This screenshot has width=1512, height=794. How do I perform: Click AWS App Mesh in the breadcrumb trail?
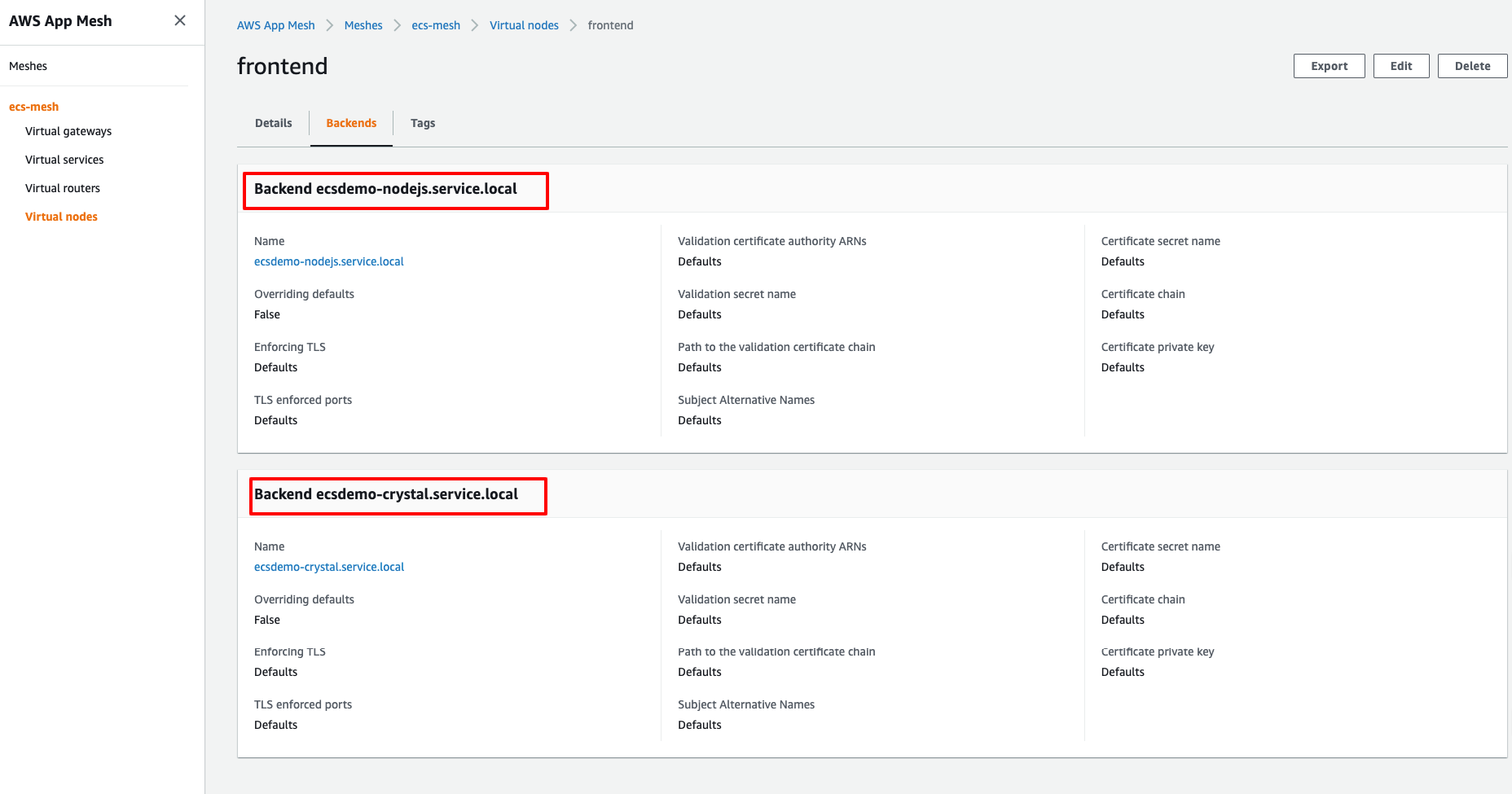(x=275, y=25)
